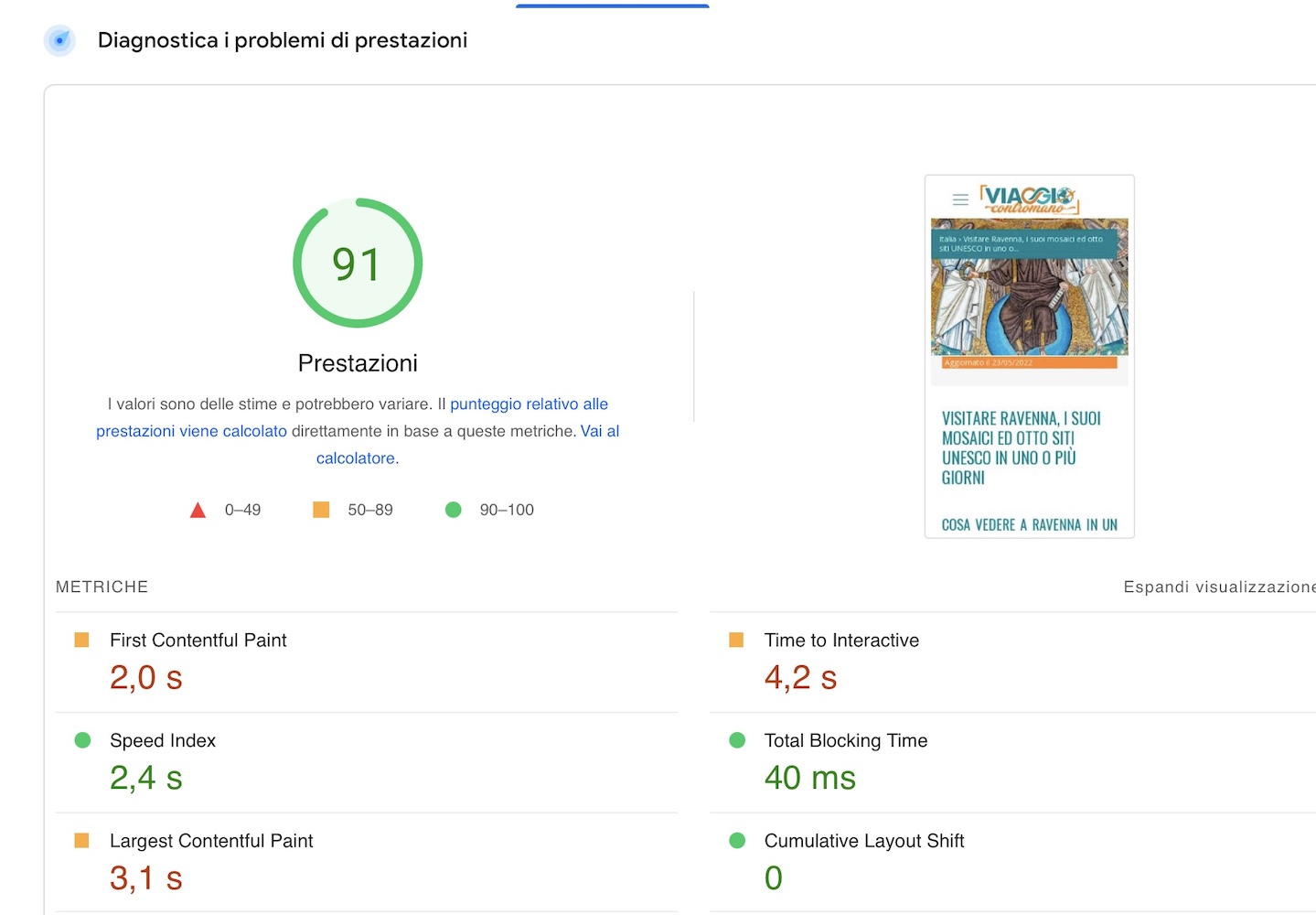
Task: Click the green indicator beside Cumulative Layout Shift
Action: (x=736, y=840)
